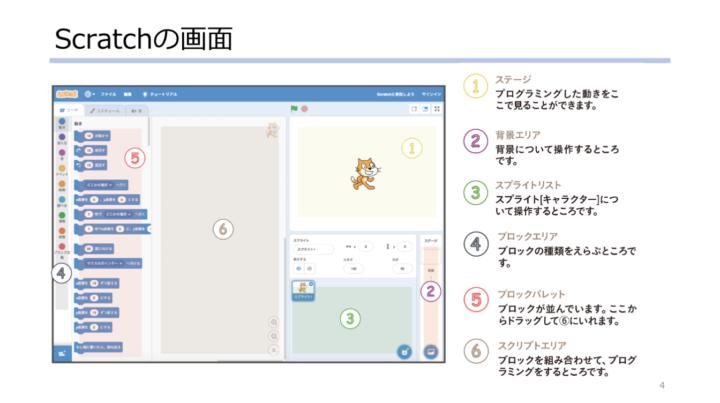Click the red stop button

click(304, 109)
